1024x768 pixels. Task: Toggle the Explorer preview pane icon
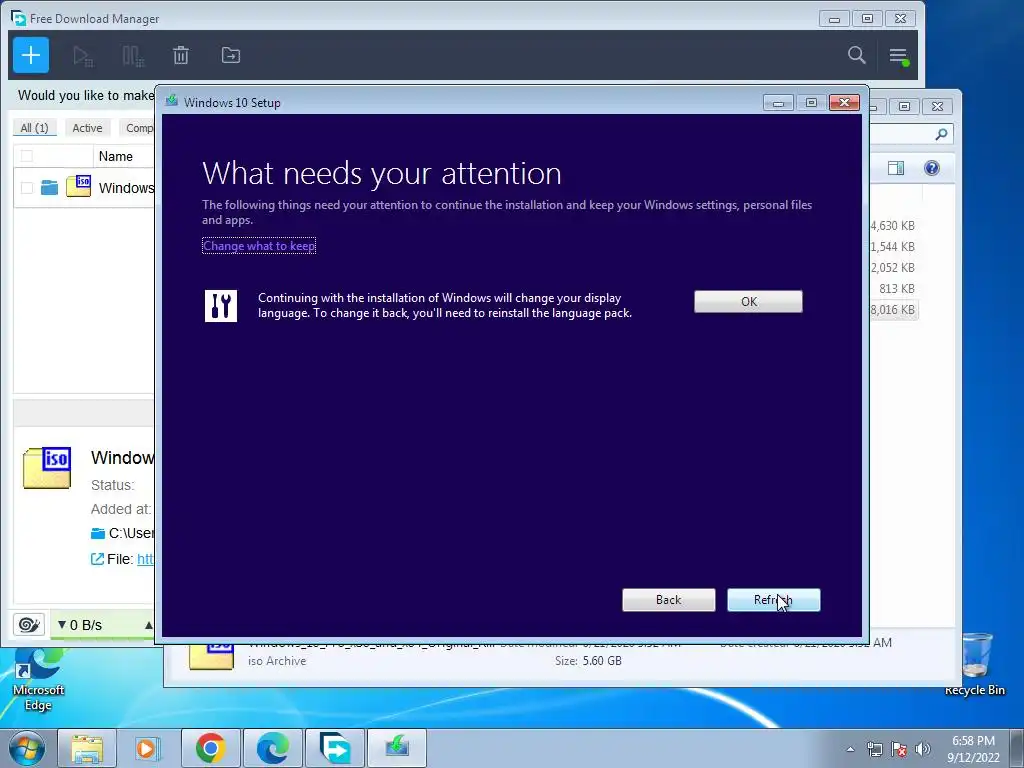point(896,168)
